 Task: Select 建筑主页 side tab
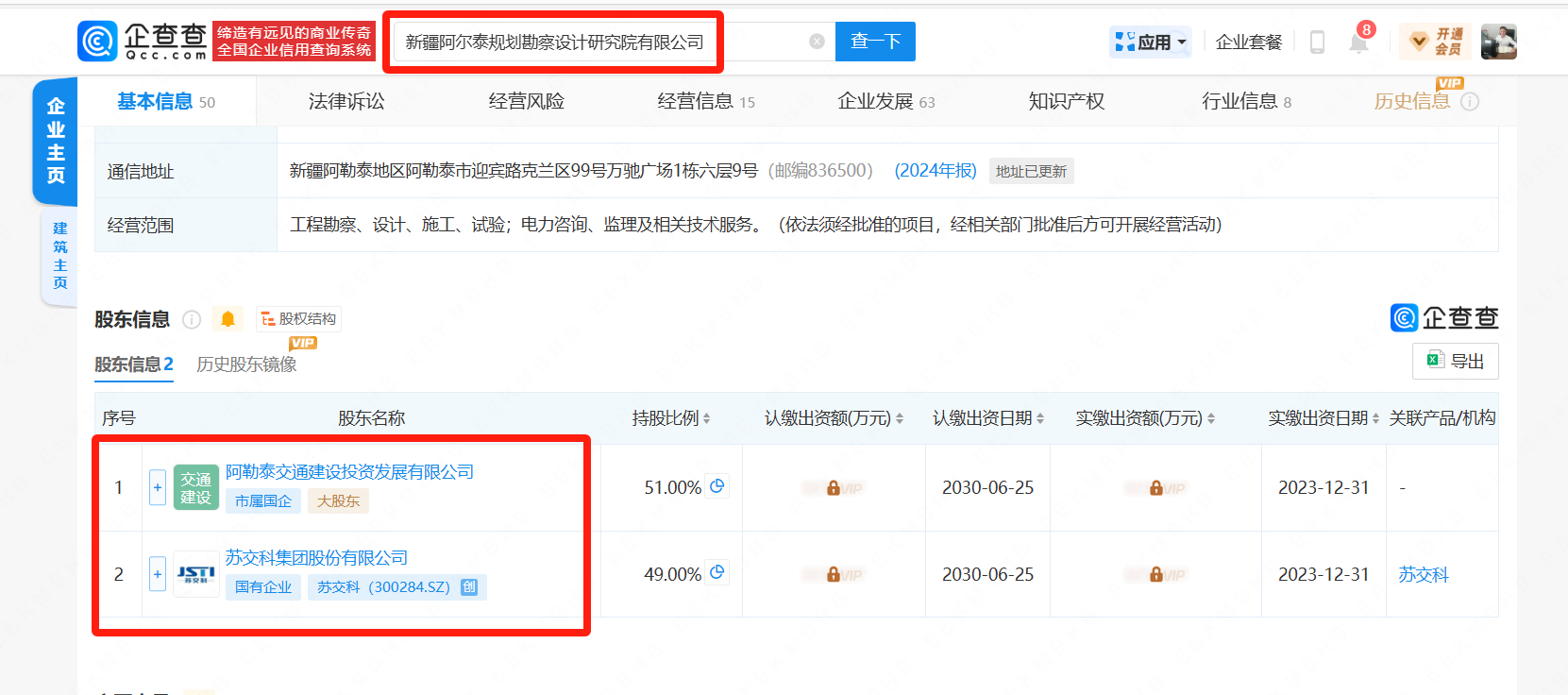pos(60,255)
